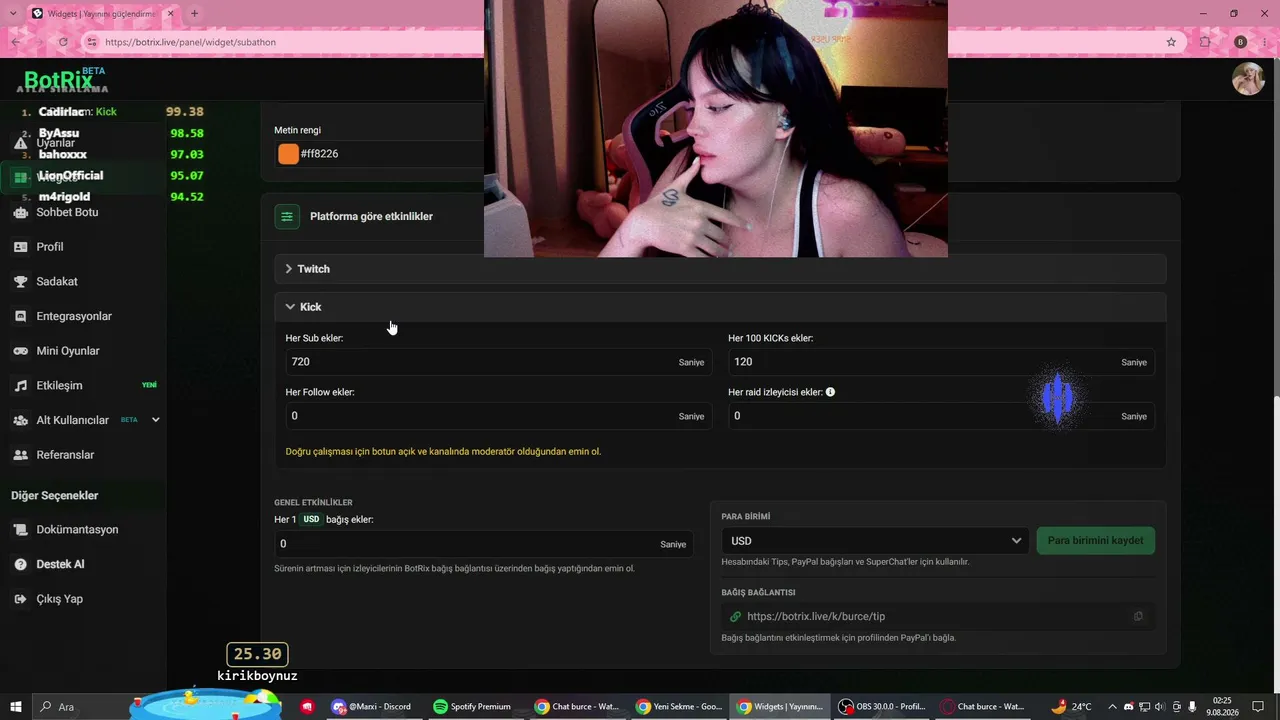Click the Destek AI question mark icon
The image size is (1280, 720).
20,564
